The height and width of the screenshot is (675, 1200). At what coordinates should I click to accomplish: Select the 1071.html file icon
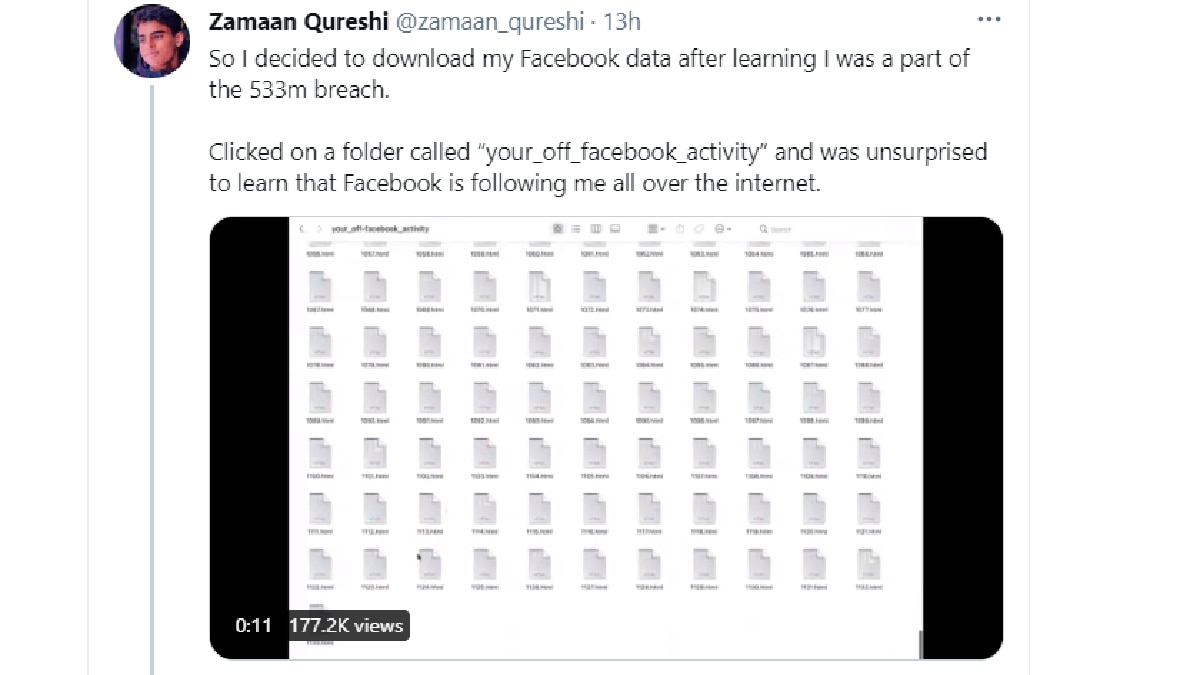539,290
